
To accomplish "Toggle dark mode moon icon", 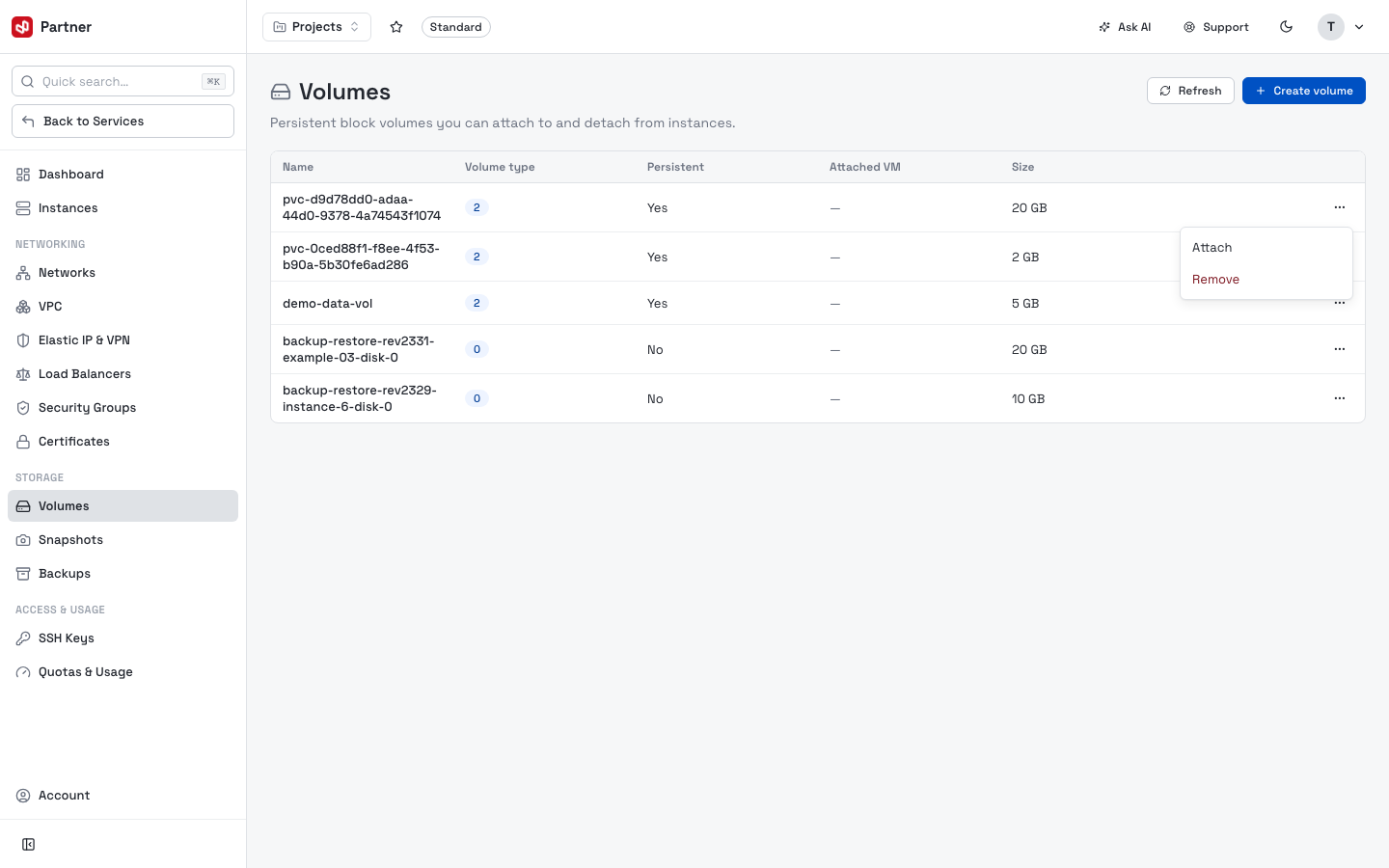I will (1286, 27).
